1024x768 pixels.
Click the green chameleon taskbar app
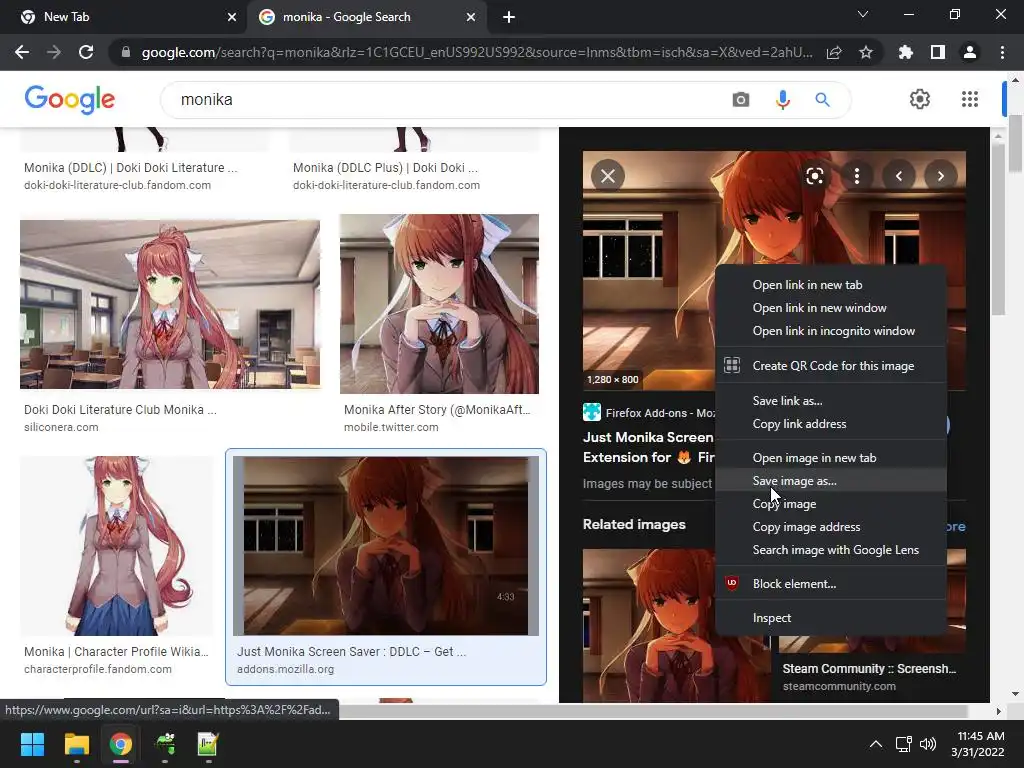click(165, 744)
